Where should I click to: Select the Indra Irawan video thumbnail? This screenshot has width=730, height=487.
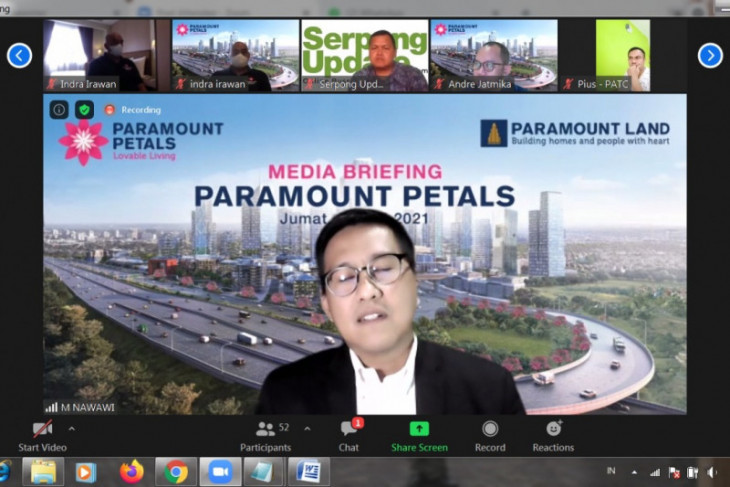(107, 55)
